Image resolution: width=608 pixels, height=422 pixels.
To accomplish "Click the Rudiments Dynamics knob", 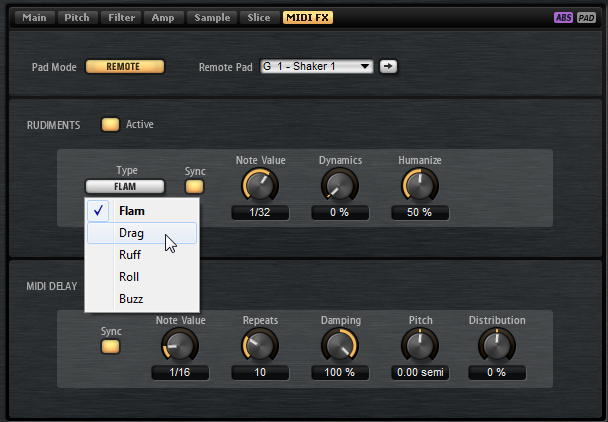I will 340,184.
